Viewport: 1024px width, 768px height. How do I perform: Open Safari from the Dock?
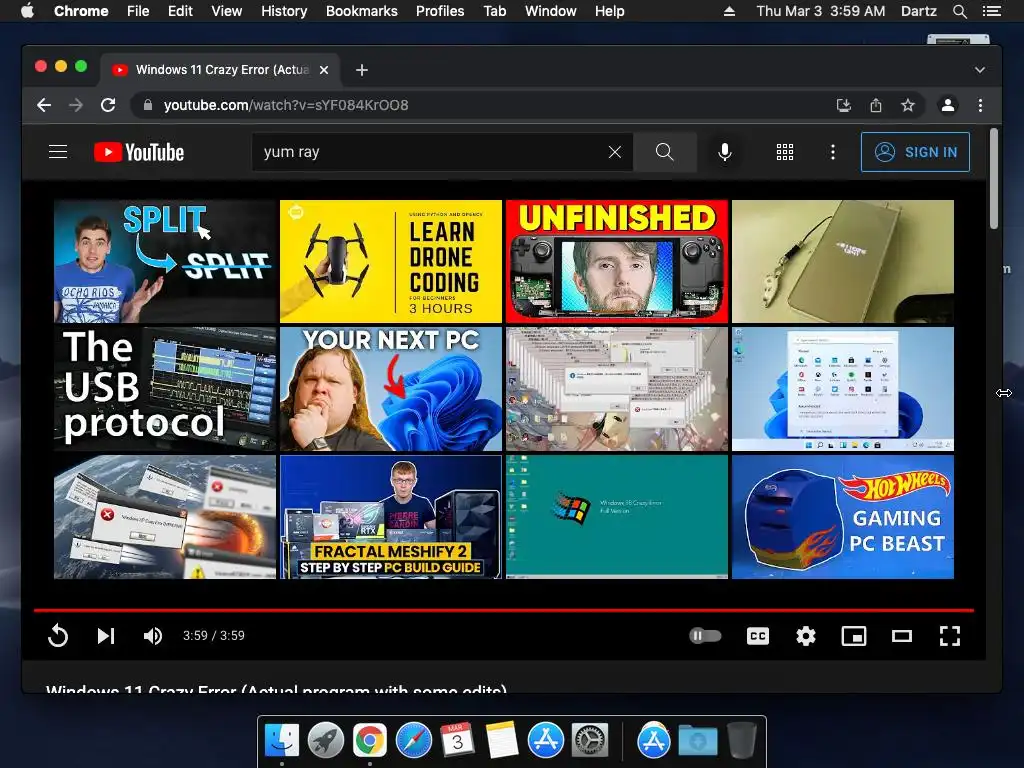[414, 740]
